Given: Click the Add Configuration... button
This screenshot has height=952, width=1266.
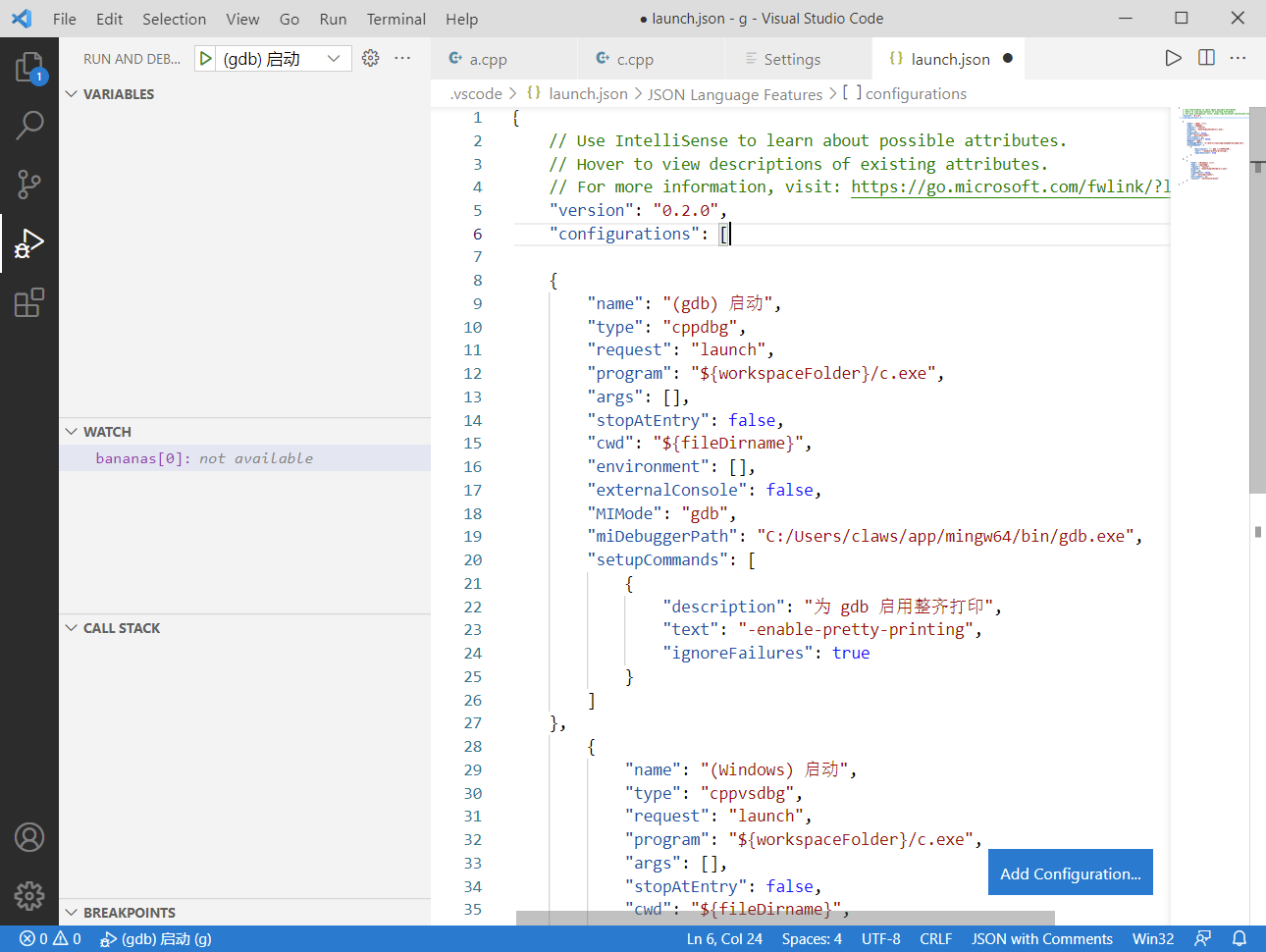Looking at the screenshot, I should click(1071, 873).
